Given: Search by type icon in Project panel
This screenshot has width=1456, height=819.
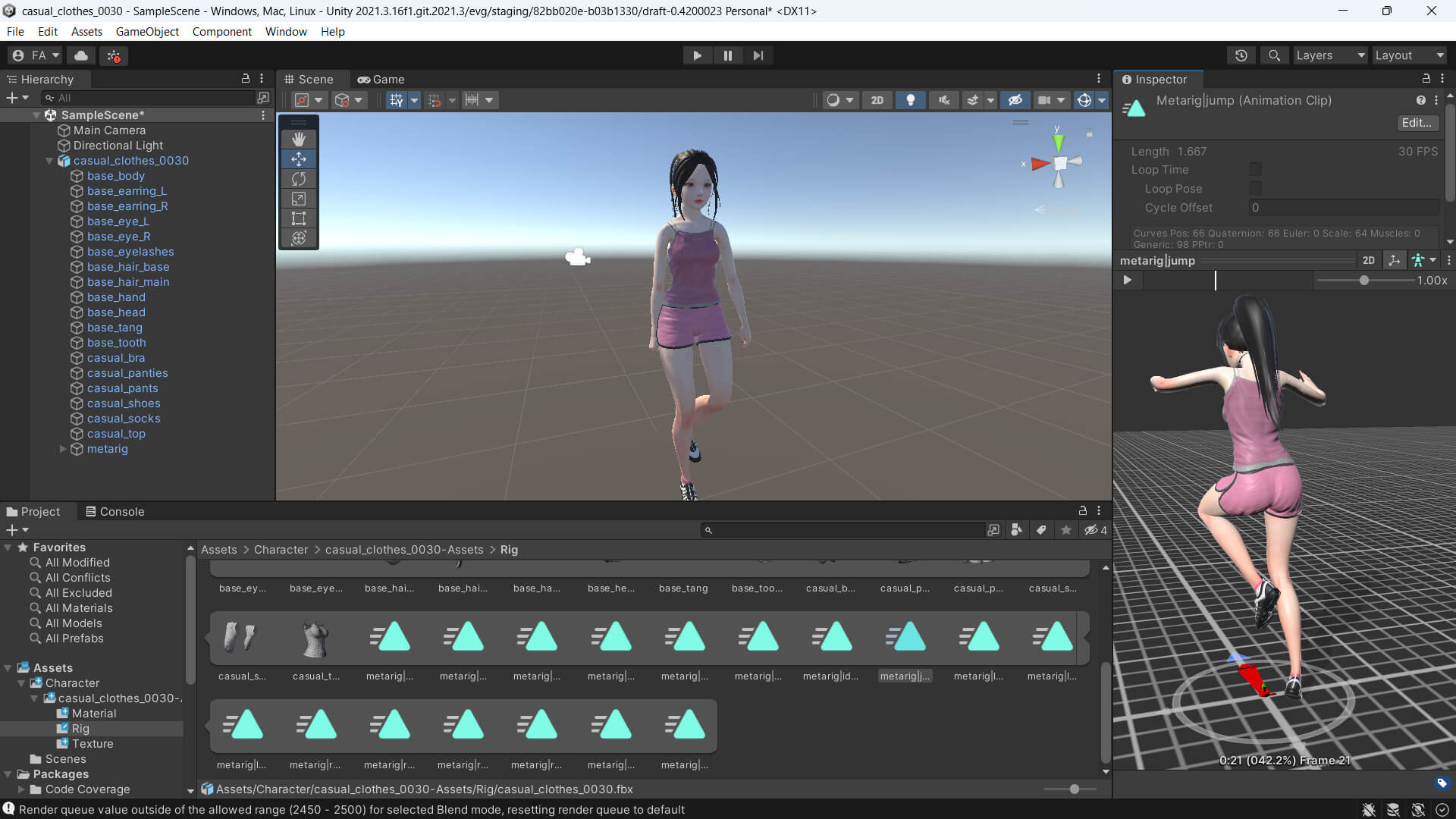Looking at the screenshot, I should point(1016,530).
